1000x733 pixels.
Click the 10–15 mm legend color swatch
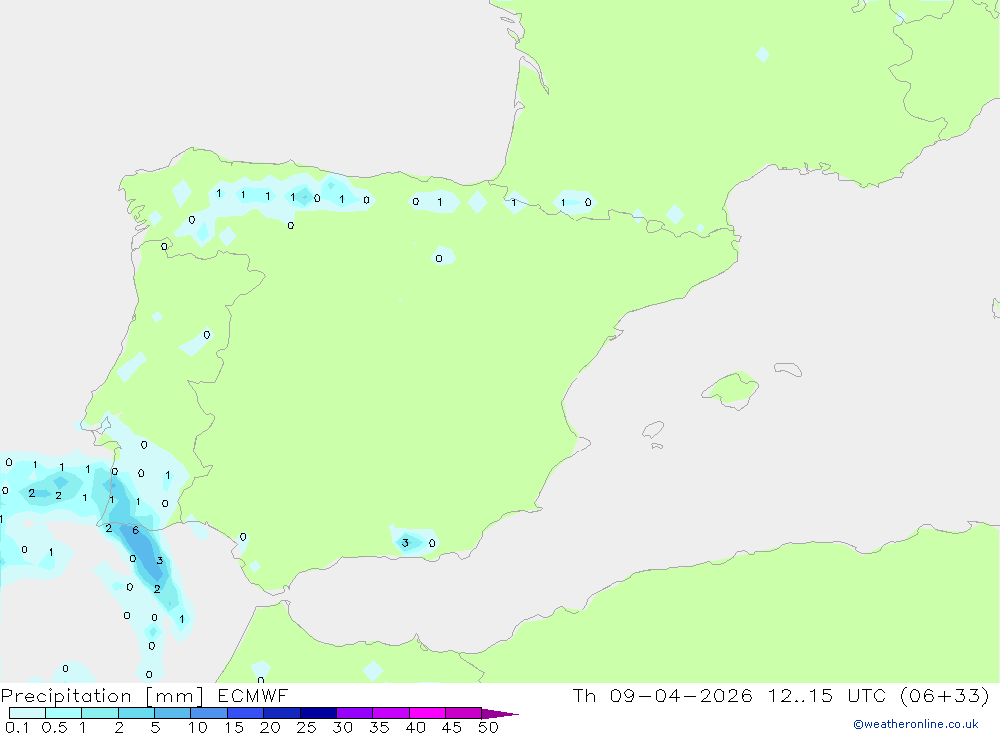click(x=209, y=713)
